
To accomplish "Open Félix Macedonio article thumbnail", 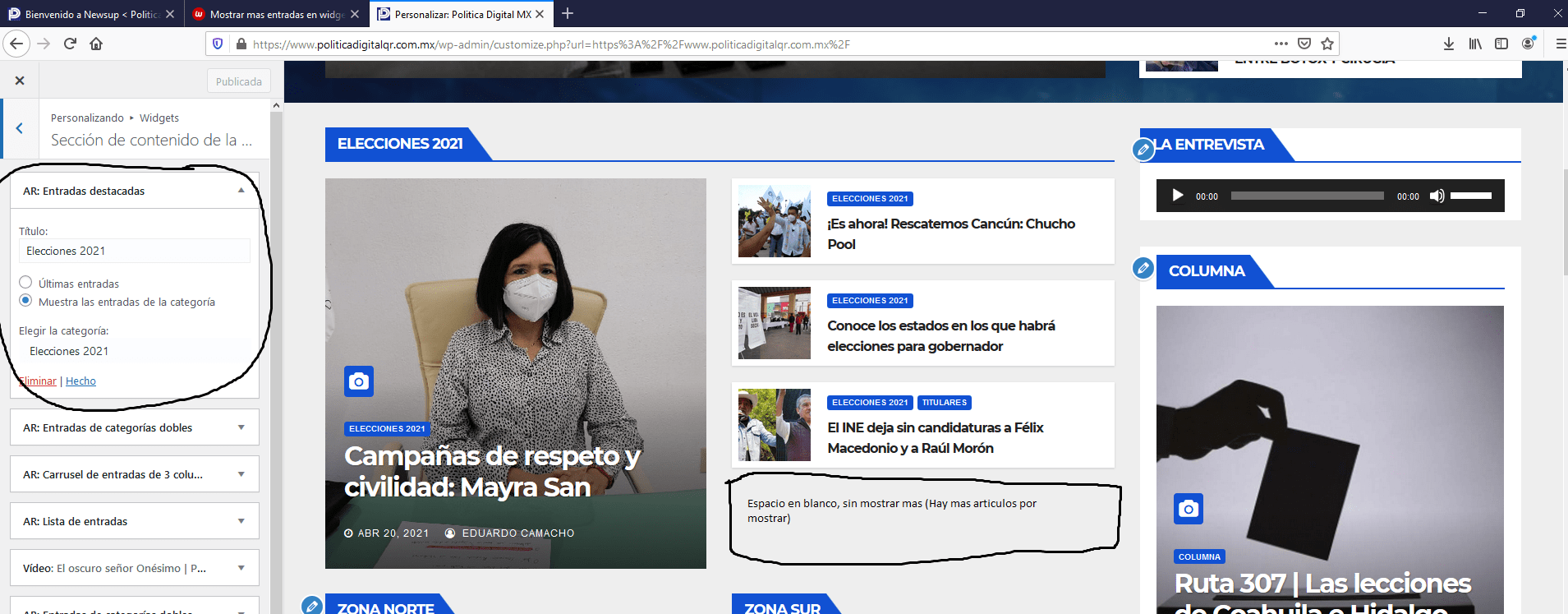I will pos(775,425).
